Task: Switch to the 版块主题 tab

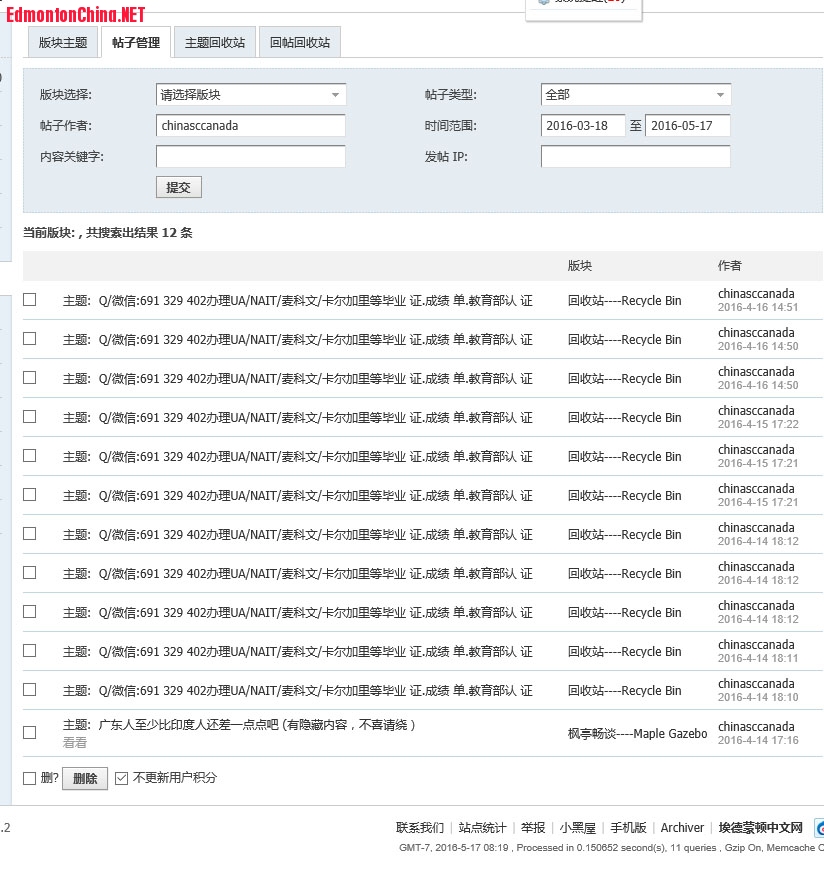Action: [x=62, y=43]
